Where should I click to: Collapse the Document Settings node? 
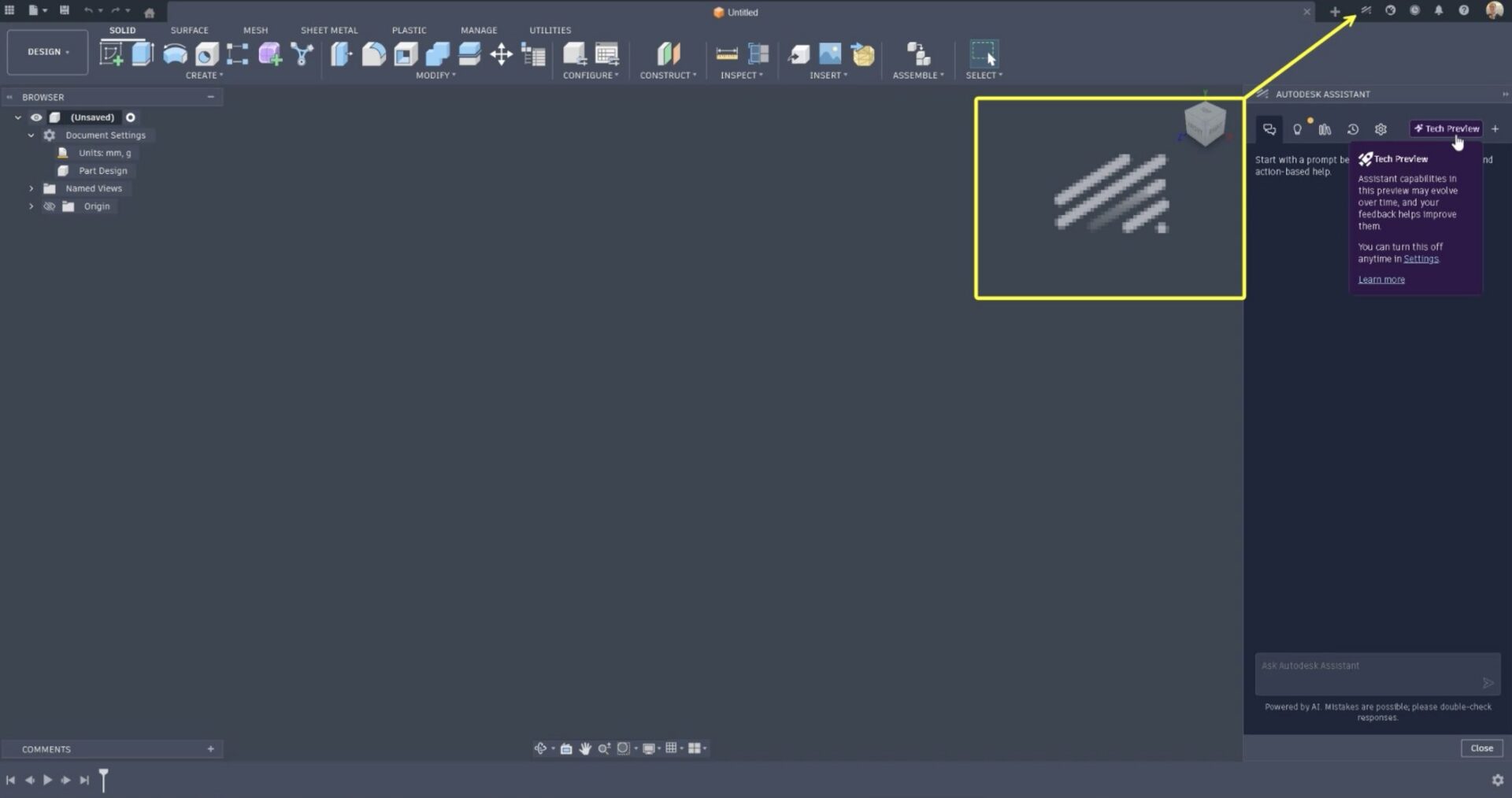tap(31, 135)
